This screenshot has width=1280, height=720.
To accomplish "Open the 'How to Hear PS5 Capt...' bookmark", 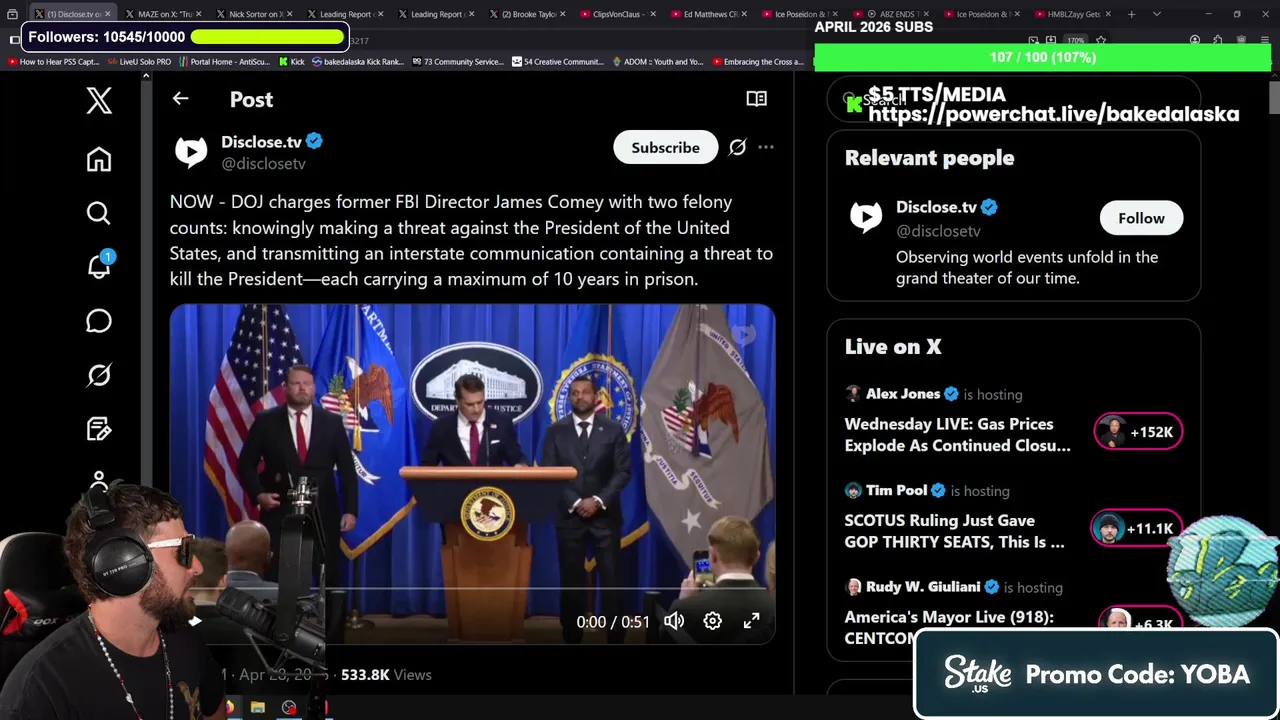I will (53, 62).
